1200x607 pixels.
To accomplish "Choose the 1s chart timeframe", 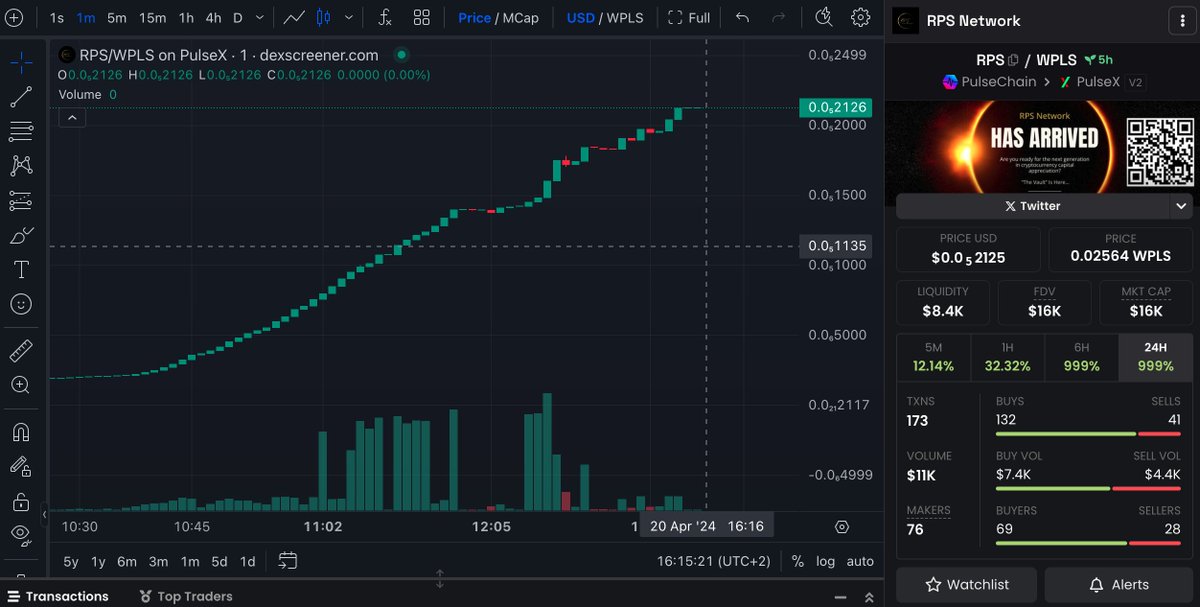I will (57, 17).
